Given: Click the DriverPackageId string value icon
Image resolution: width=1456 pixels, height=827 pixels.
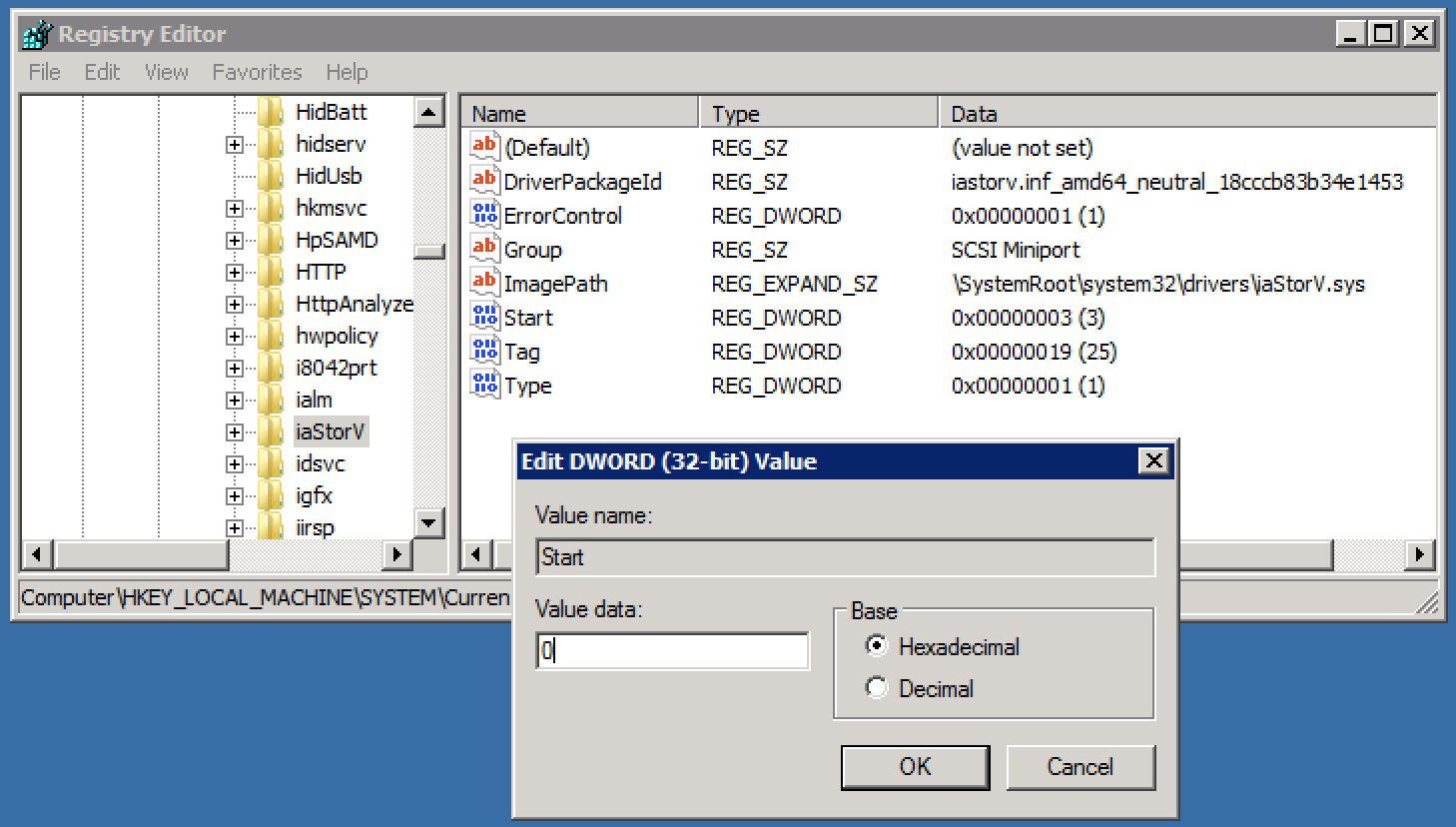Looking at the screenshot, I should (x=484, y=181).
